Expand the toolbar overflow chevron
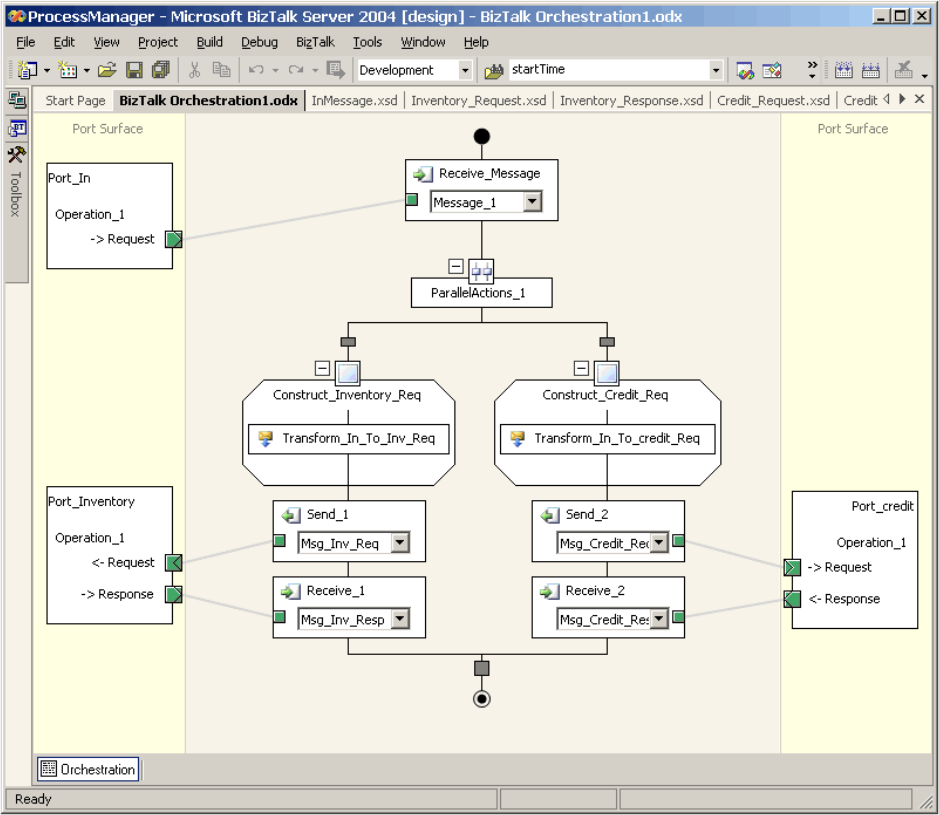The width and height of the screenshot is (939, 815). pyautogui.click(x=812, y=69)
